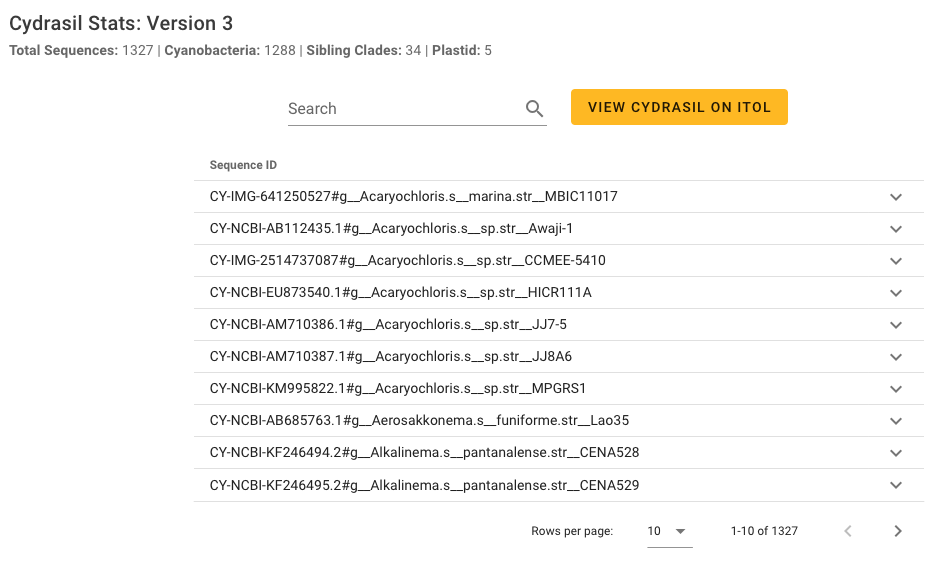Screen dimensions: 948x572
Task: Expand the HICR111A sequence row chevron
Action: pos(896,293)
